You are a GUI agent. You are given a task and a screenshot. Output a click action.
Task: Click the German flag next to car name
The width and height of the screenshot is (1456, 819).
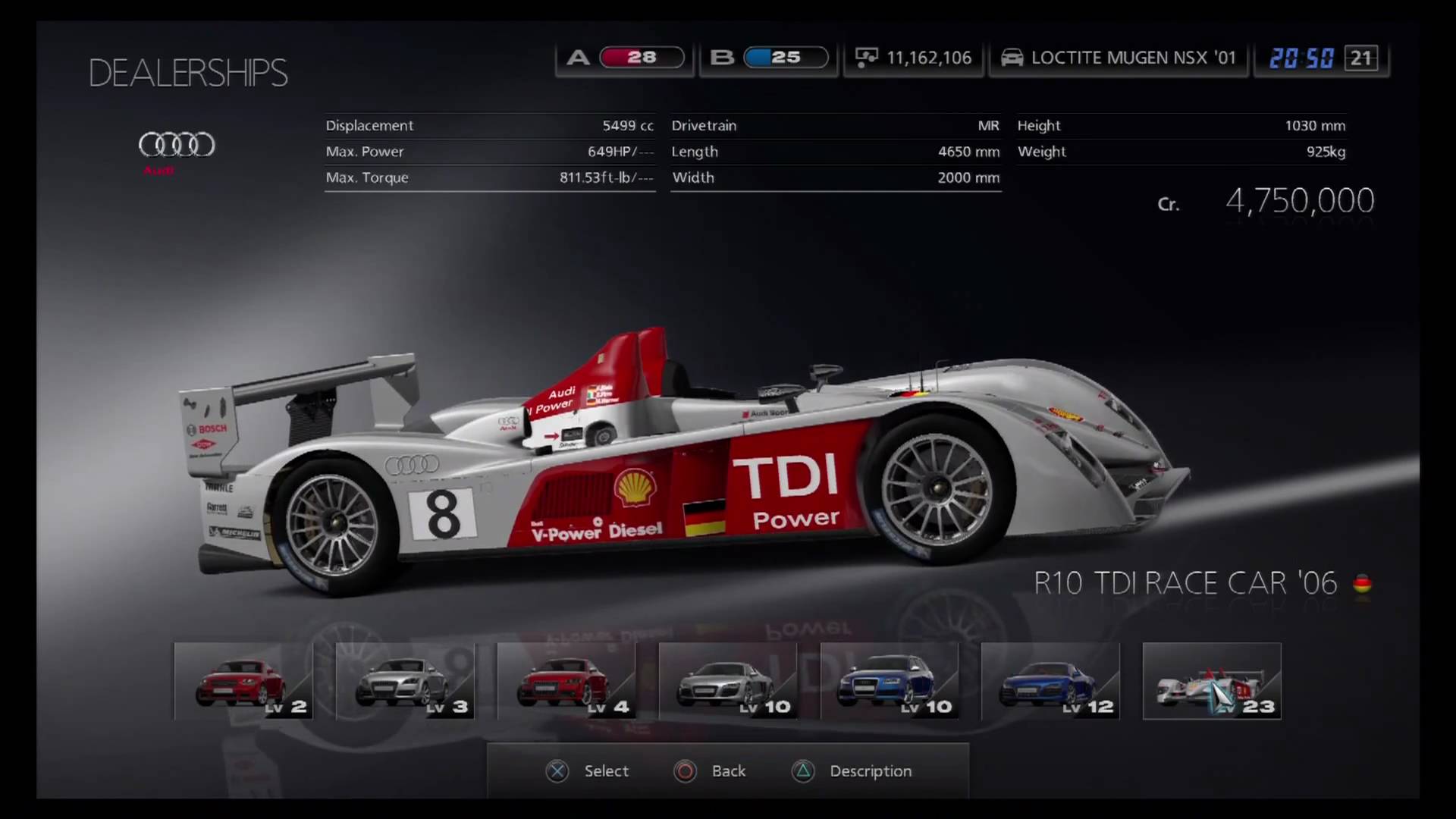[x=1362, y=584]
